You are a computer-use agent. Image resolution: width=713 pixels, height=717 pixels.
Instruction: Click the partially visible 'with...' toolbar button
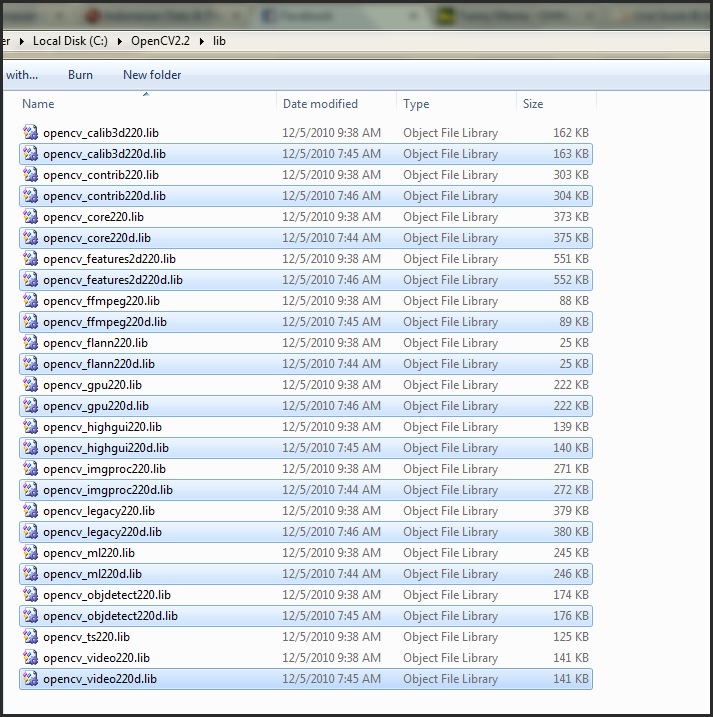tap(22, 75)
